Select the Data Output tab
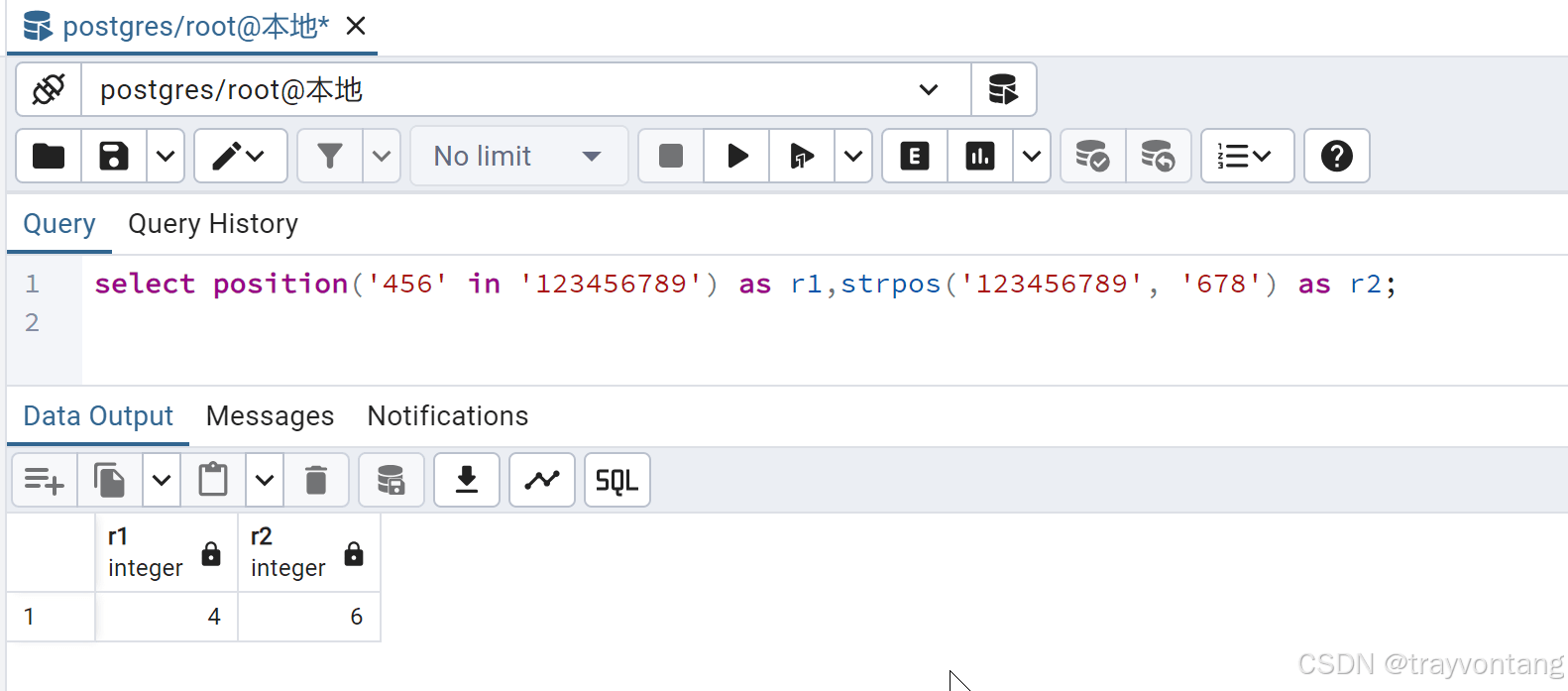Viewport: 1568px width, 691px height. point(98,416)
